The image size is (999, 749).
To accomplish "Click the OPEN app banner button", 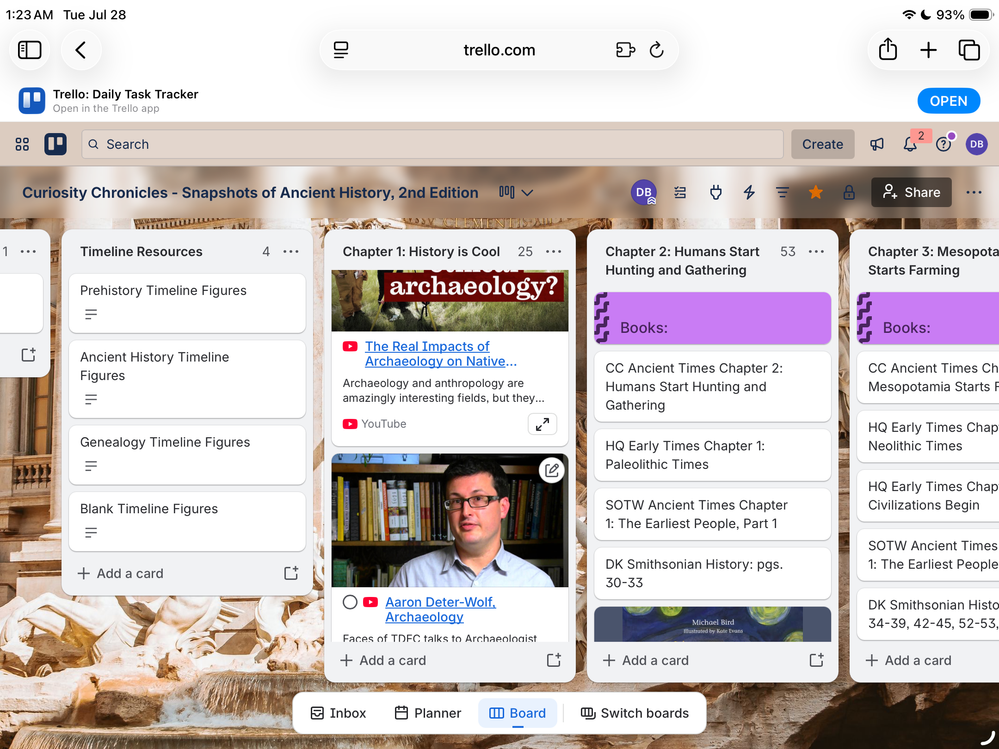I will point(948,101).
